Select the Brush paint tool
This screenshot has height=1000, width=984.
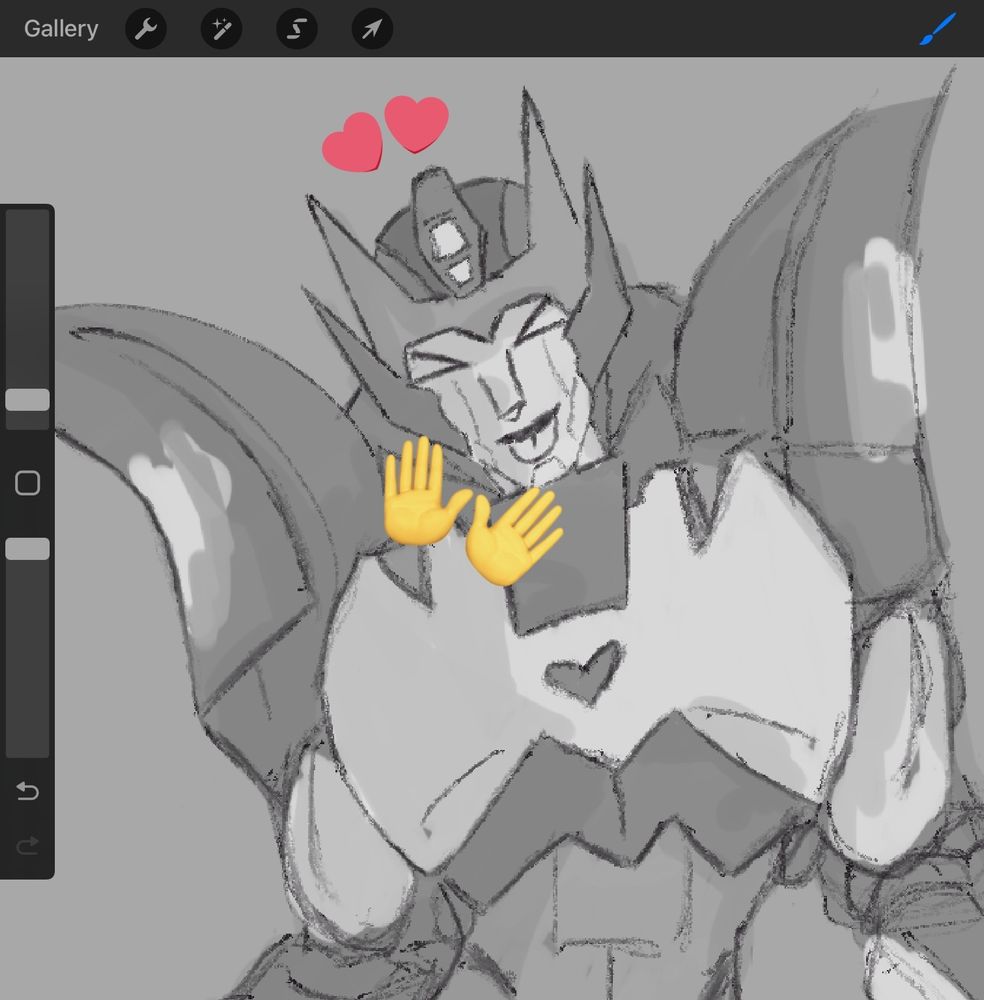pyautogui.click(x=937, y=29)
